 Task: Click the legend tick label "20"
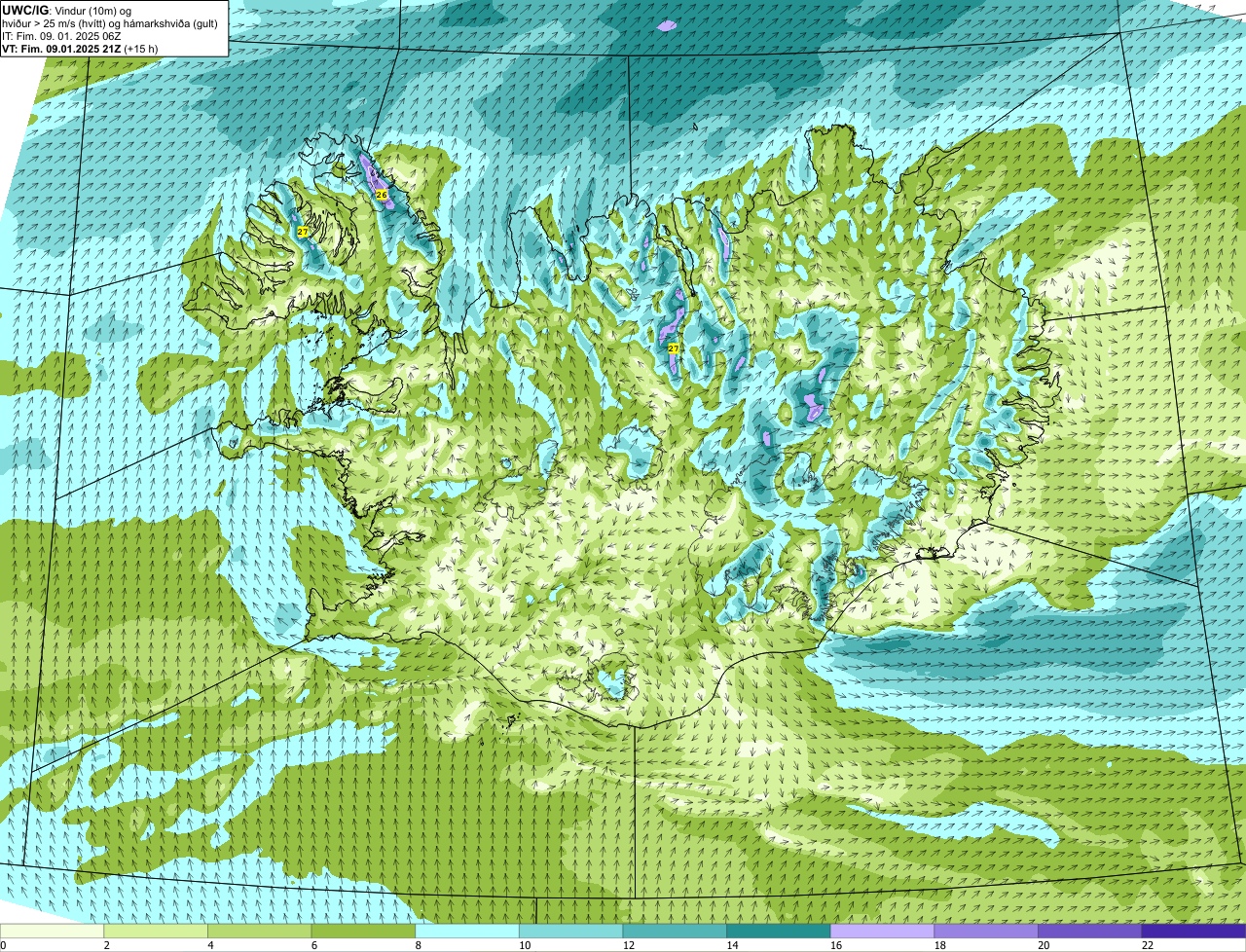click(1044, 945)
